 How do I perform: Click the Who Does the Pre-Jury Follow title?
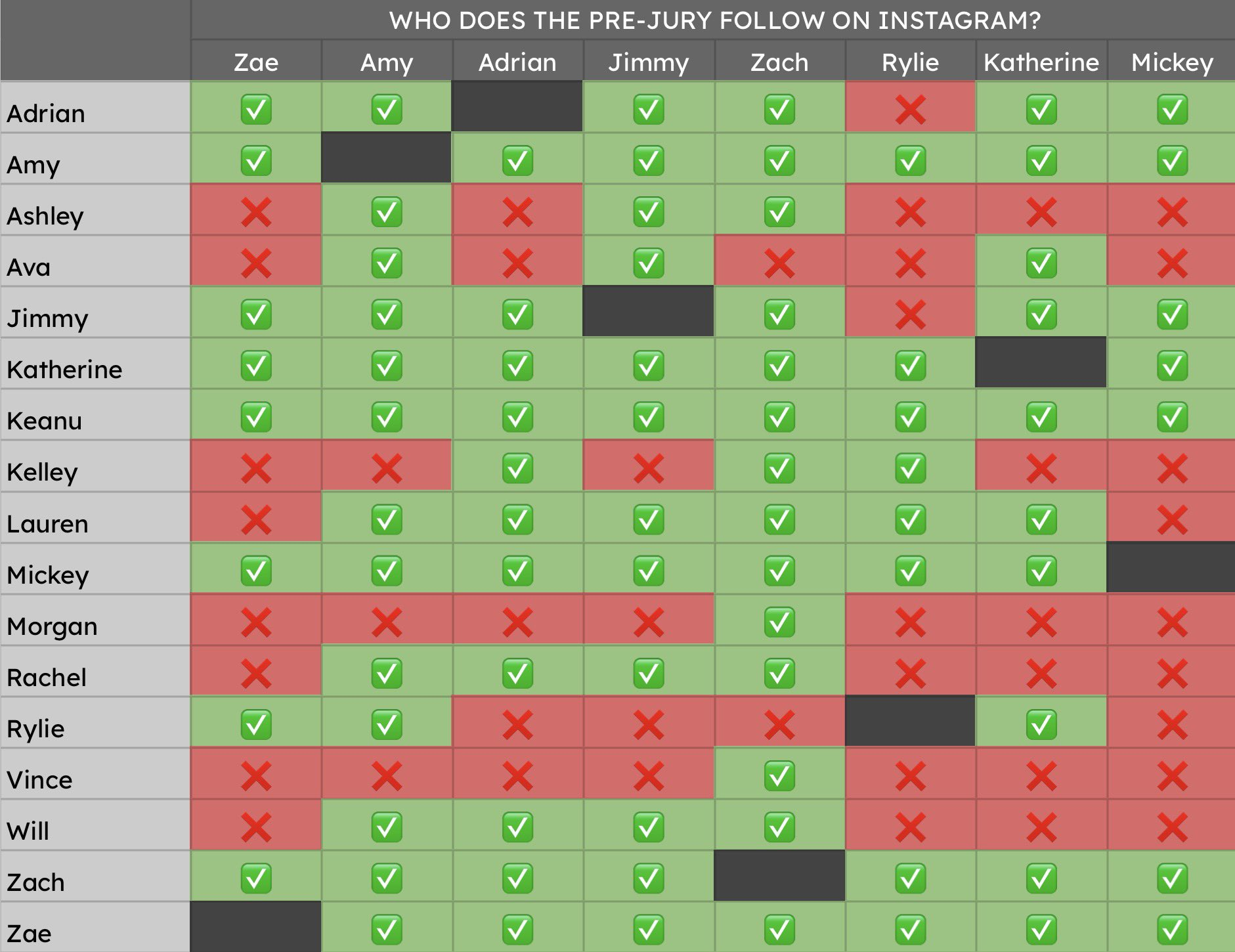(715, 20)
